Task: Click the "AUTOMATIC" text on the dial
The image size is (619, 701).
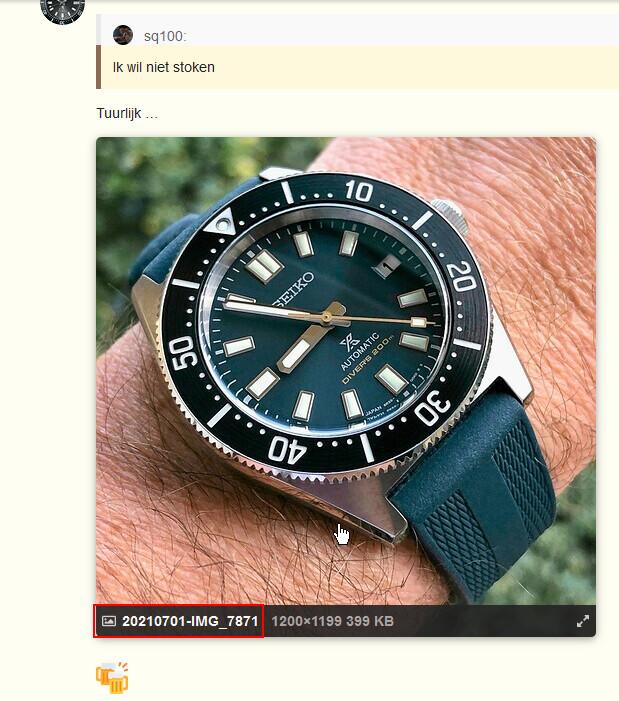Action: coord(360,351)
